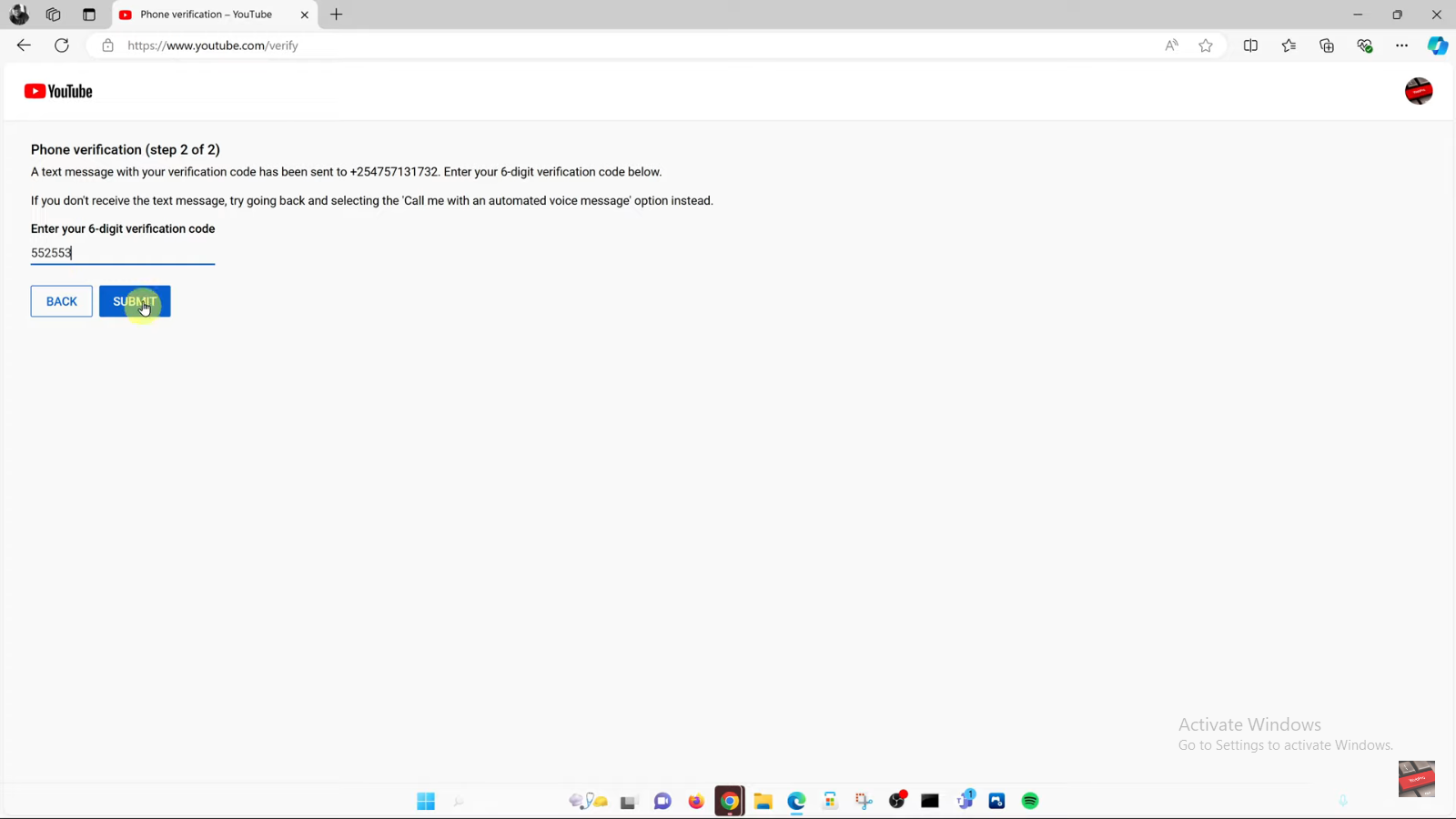Restore down the browser window
1456x819 pixels.
[1397, 15]
